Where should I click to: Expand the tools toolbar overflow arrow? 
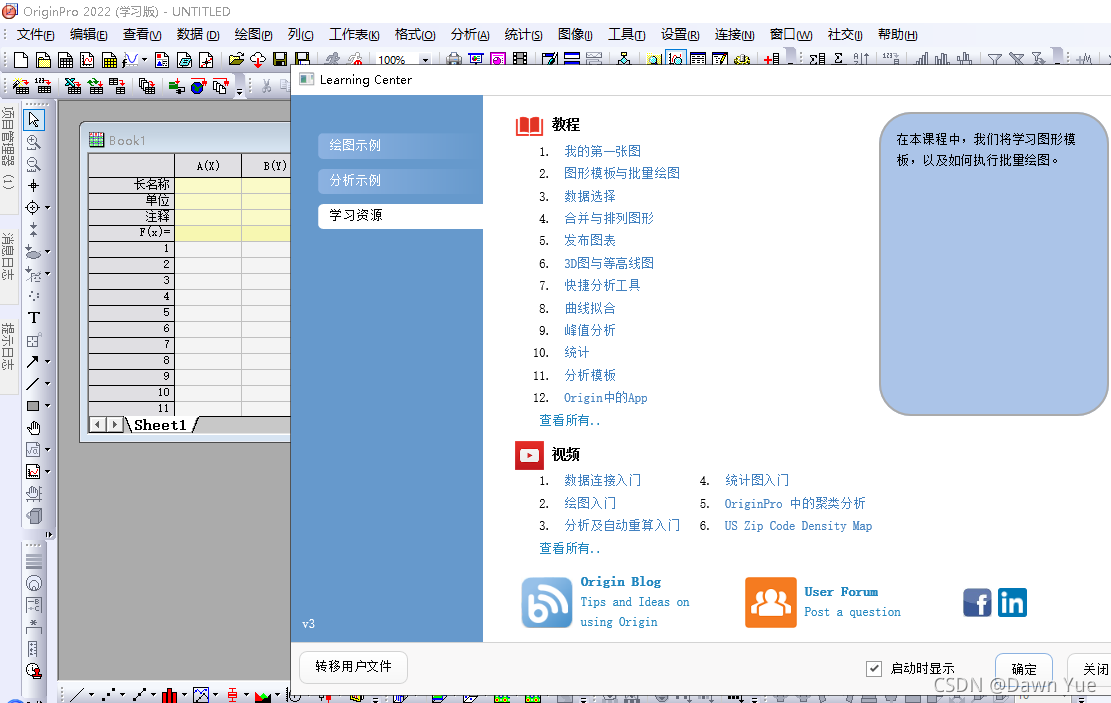coord(48,534)
